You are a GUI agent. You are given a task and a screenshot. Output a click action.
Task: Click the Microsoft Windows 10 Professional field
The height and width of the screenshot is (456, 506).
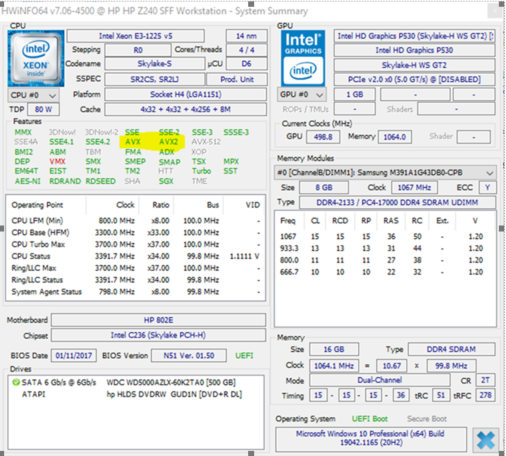coord(371,438)
